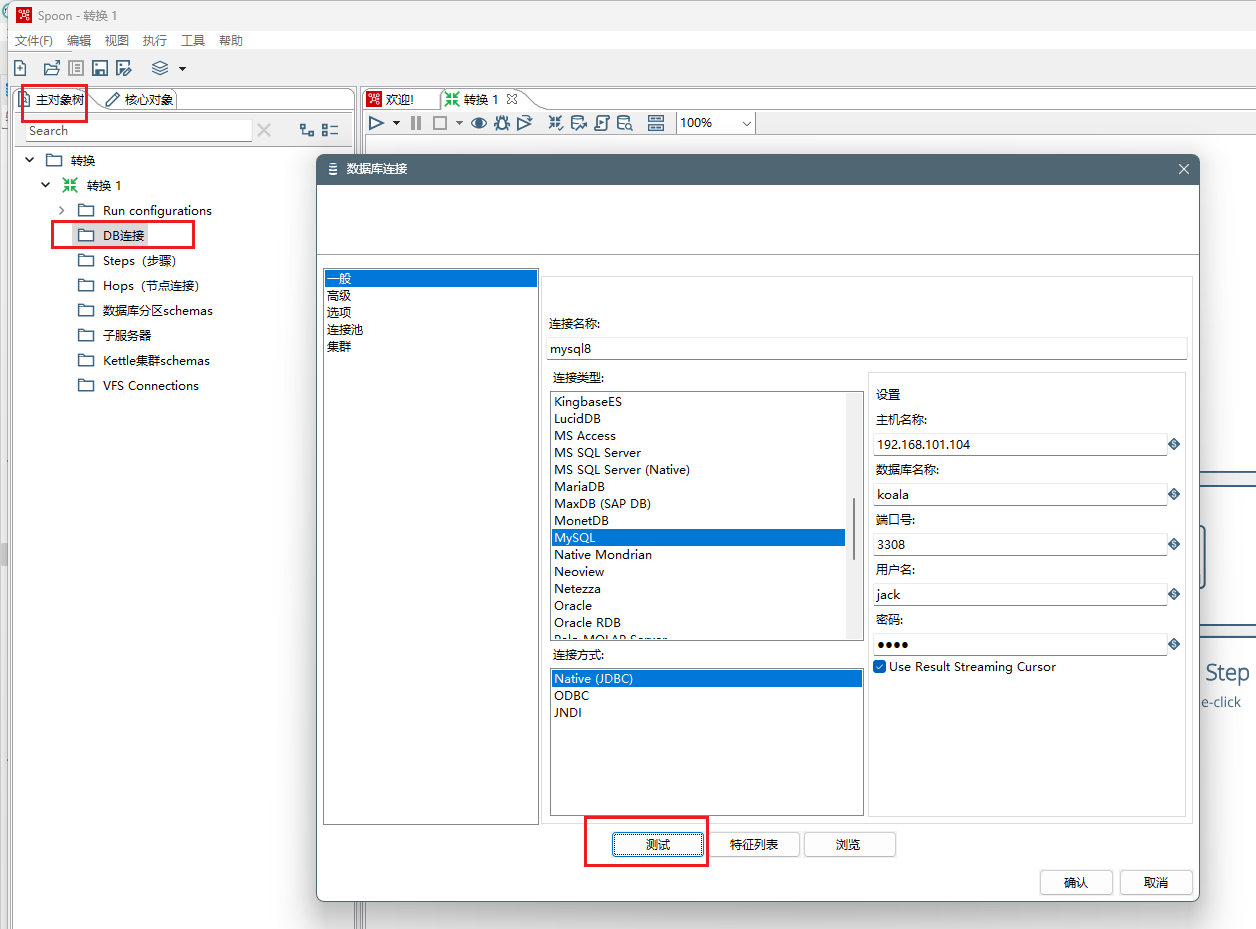The width and height of the screenshot is (1256, 929).
Task: Select 连接池 in the dialog category list
Action: 345,329
